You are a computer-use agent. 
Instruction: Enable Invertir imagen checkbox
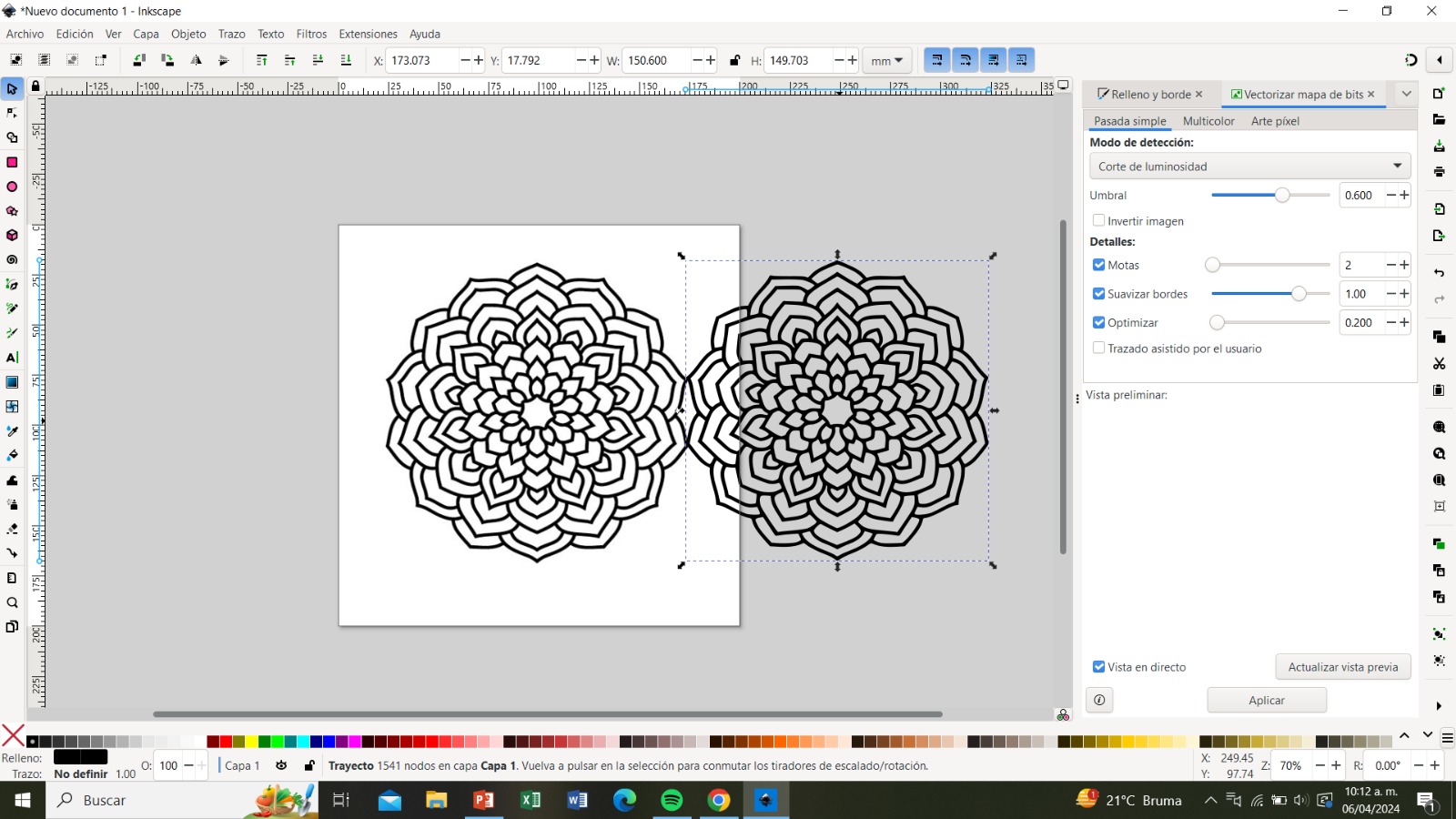tap(1098, 220)
